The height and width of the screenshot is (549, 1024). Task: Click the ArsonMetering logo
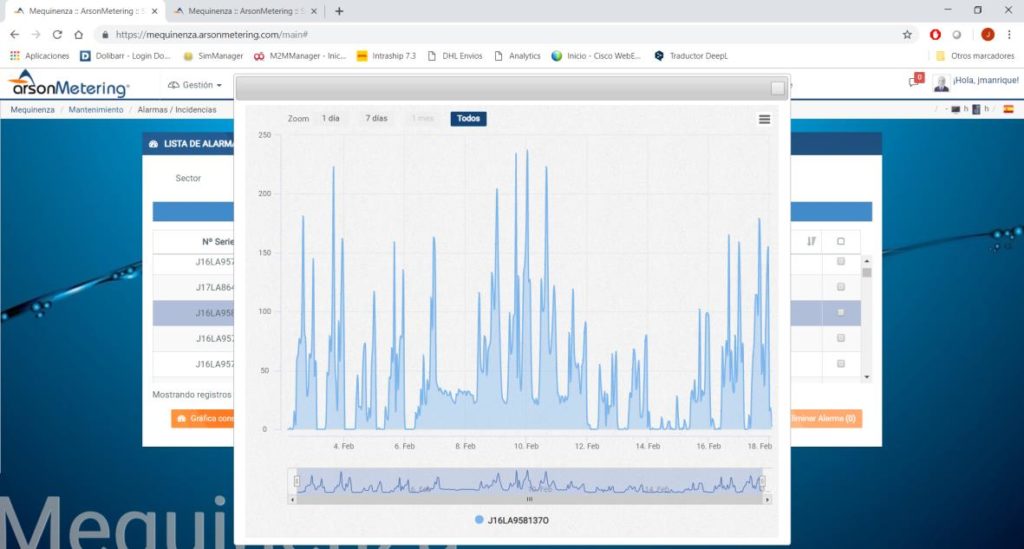tap(68, 84)
